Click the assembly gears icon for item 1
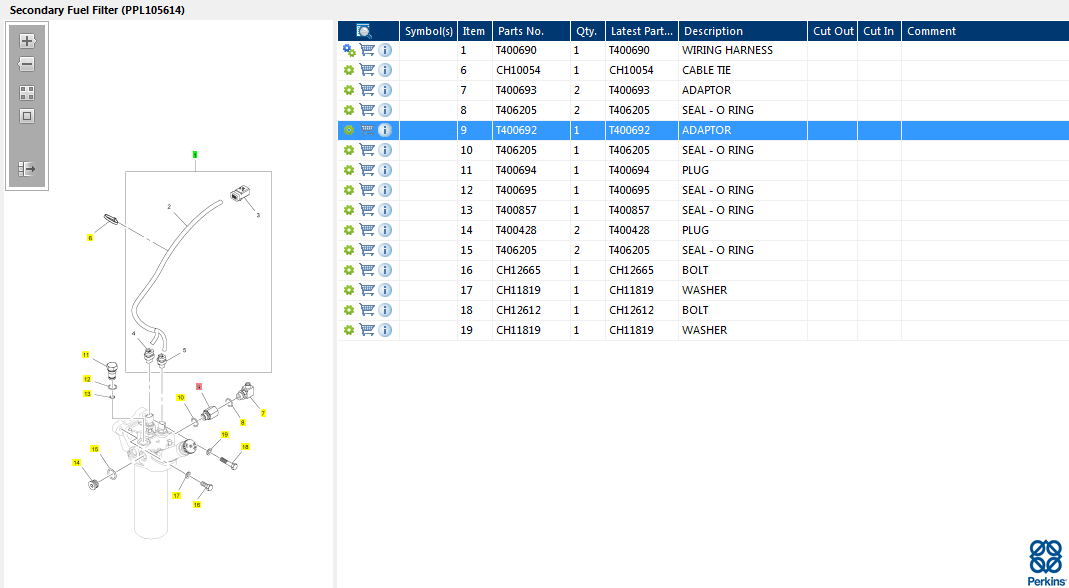Screen dimensions: 1069x588 coord(348,50)
